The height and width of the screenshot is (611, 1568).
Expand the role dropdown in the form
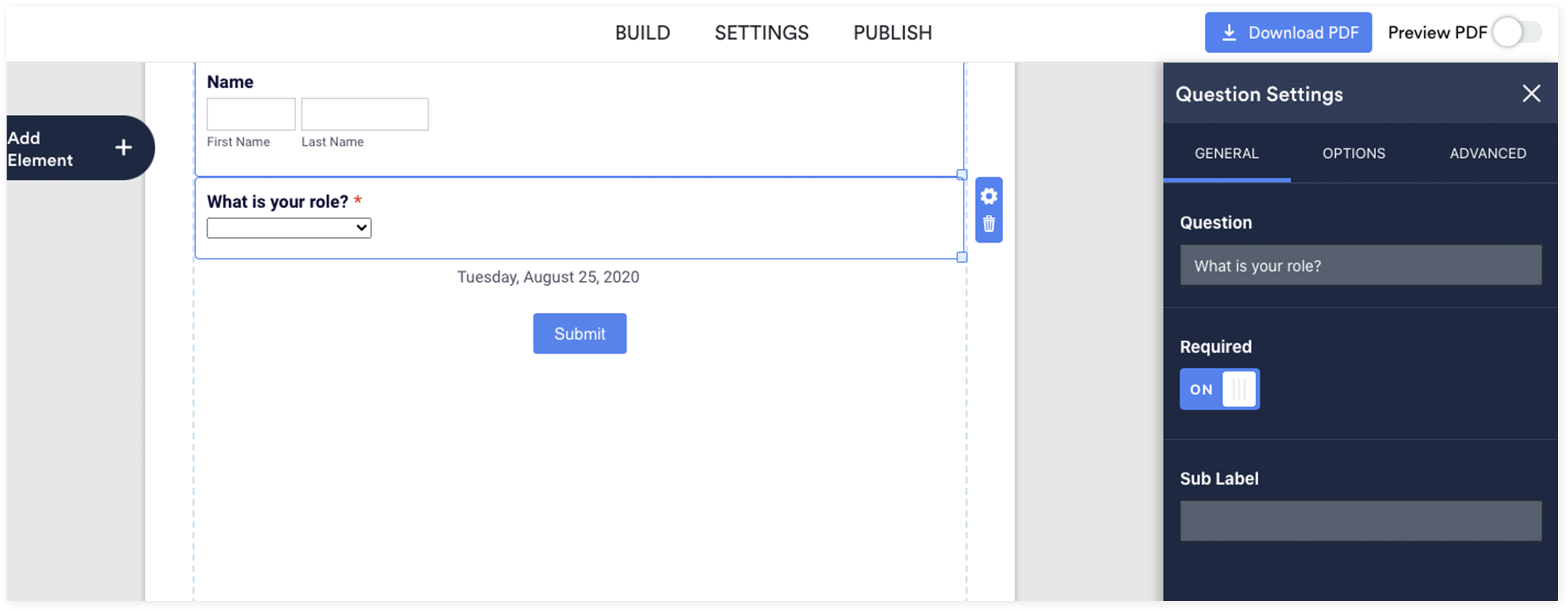pos(289,228)
